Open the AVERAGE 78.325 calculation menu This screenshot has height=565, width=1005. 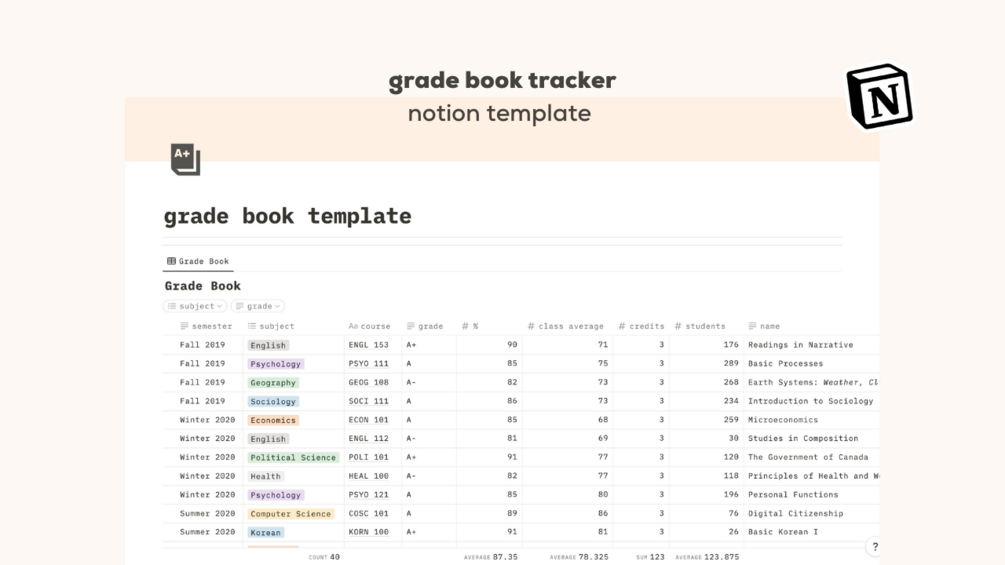579,557
